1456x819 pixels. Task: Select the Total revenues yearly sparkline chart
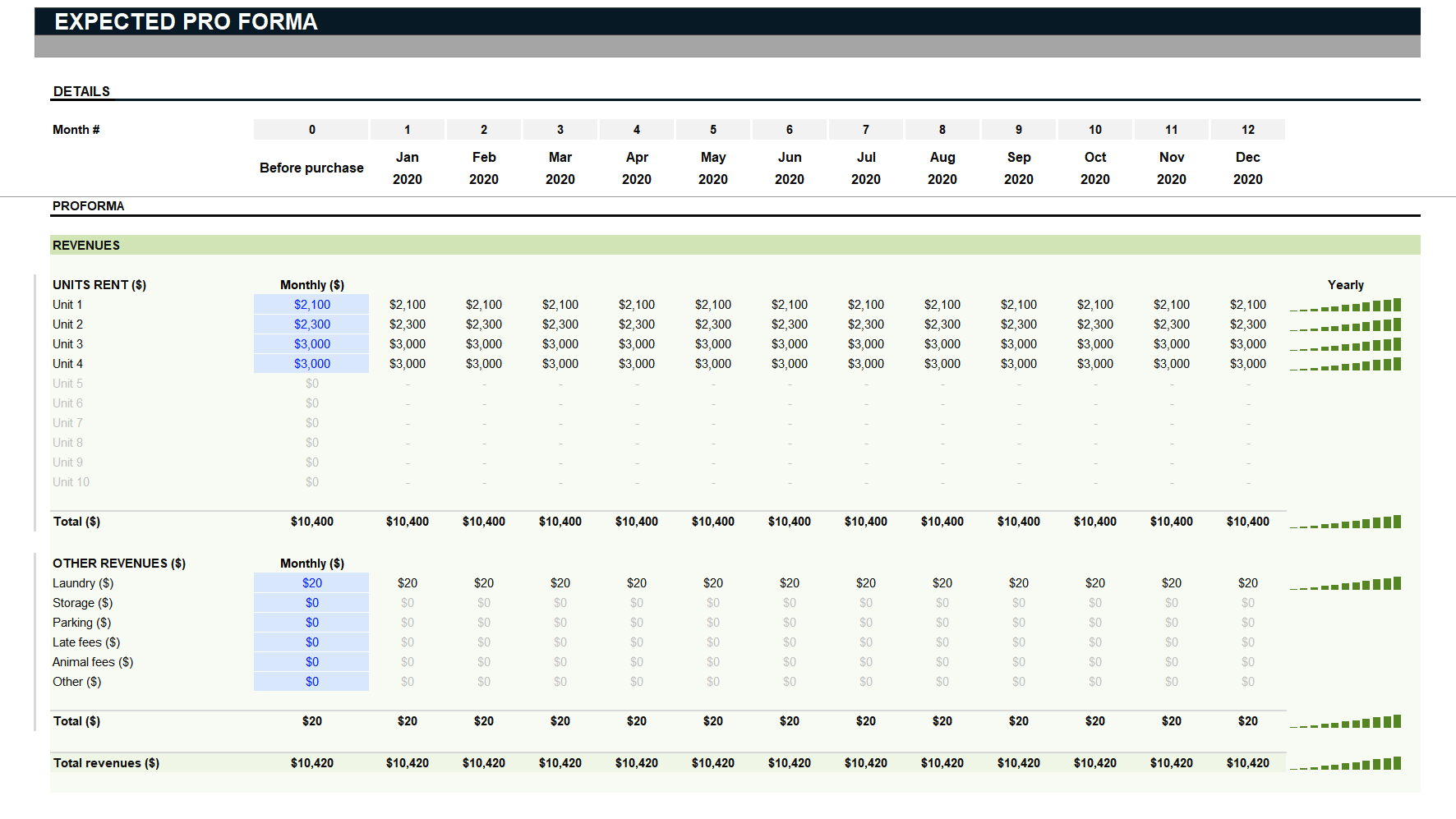[1345, 764]
